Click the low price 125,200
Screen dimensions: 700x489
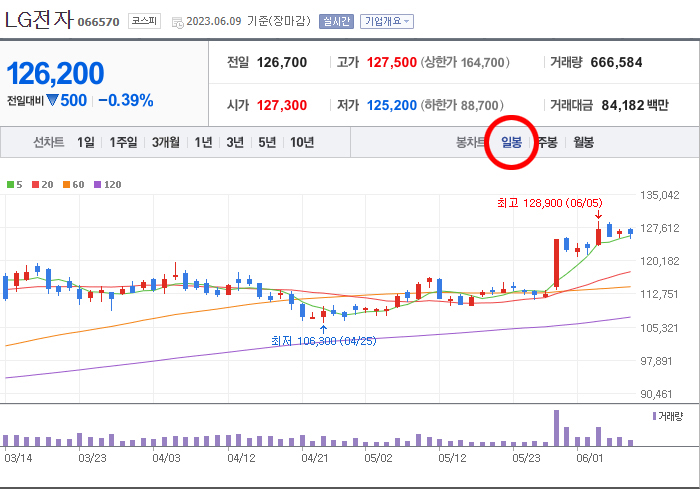392,105
